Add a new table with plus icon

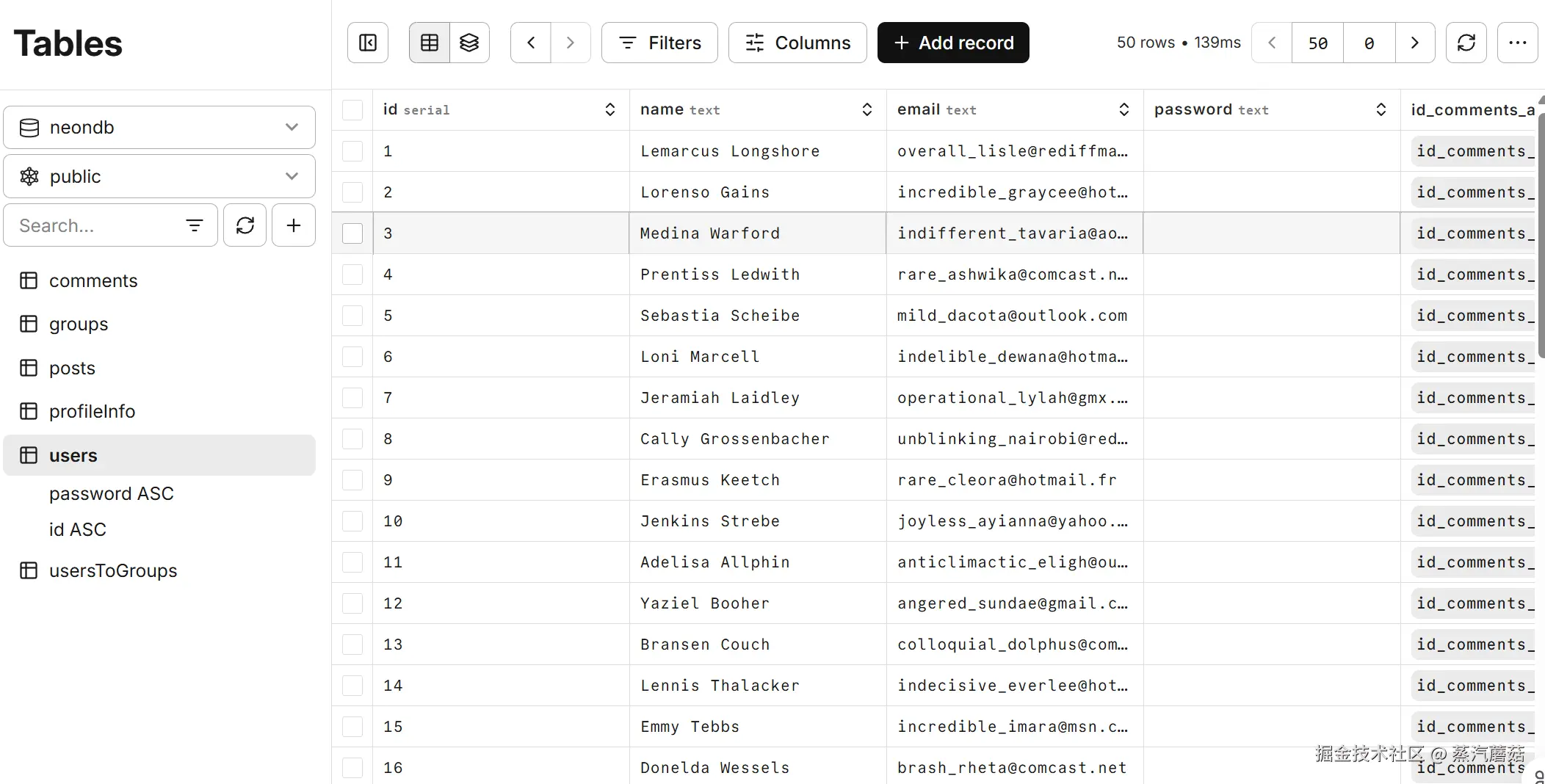[x=294, y=225]
